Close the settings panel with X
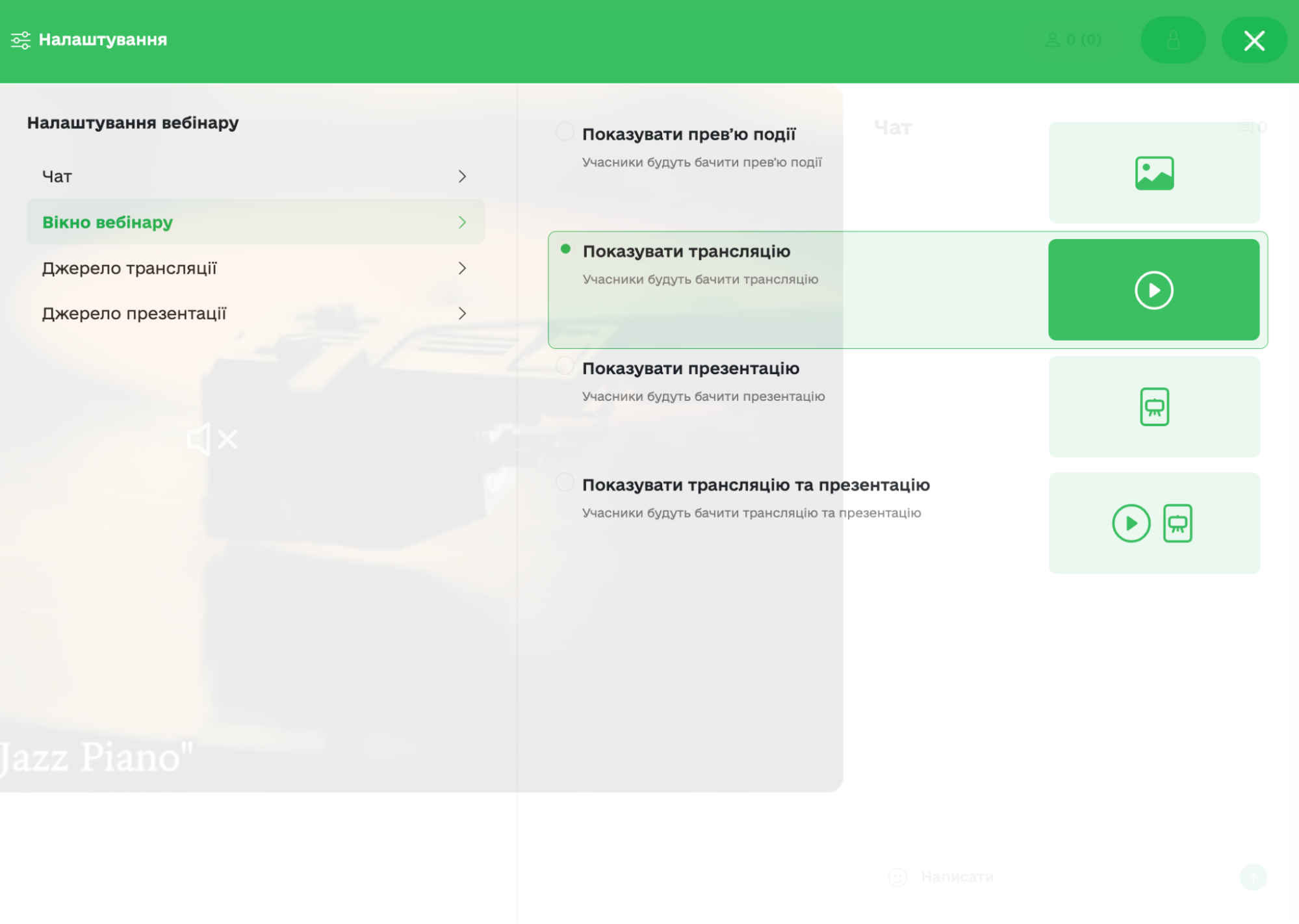This screenshot has height=924, width=1299. pyautogui.click(x=1254, y=41)
